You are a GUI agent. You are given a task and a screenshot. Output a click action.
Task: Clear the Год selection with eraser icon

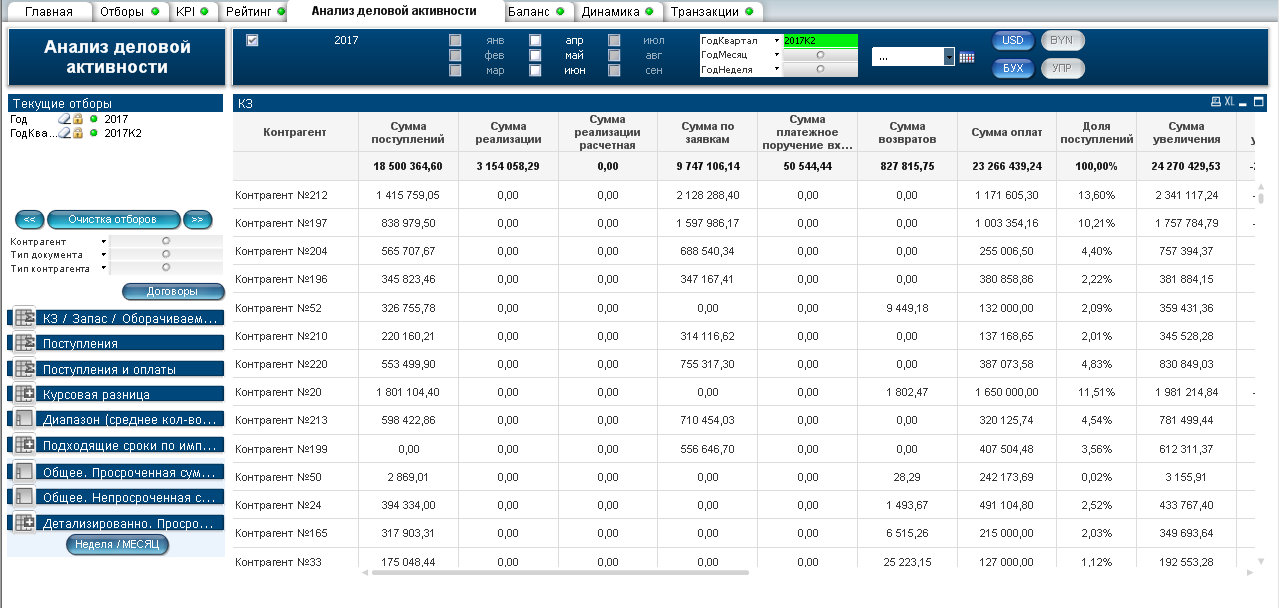click(x=64, y=119)
